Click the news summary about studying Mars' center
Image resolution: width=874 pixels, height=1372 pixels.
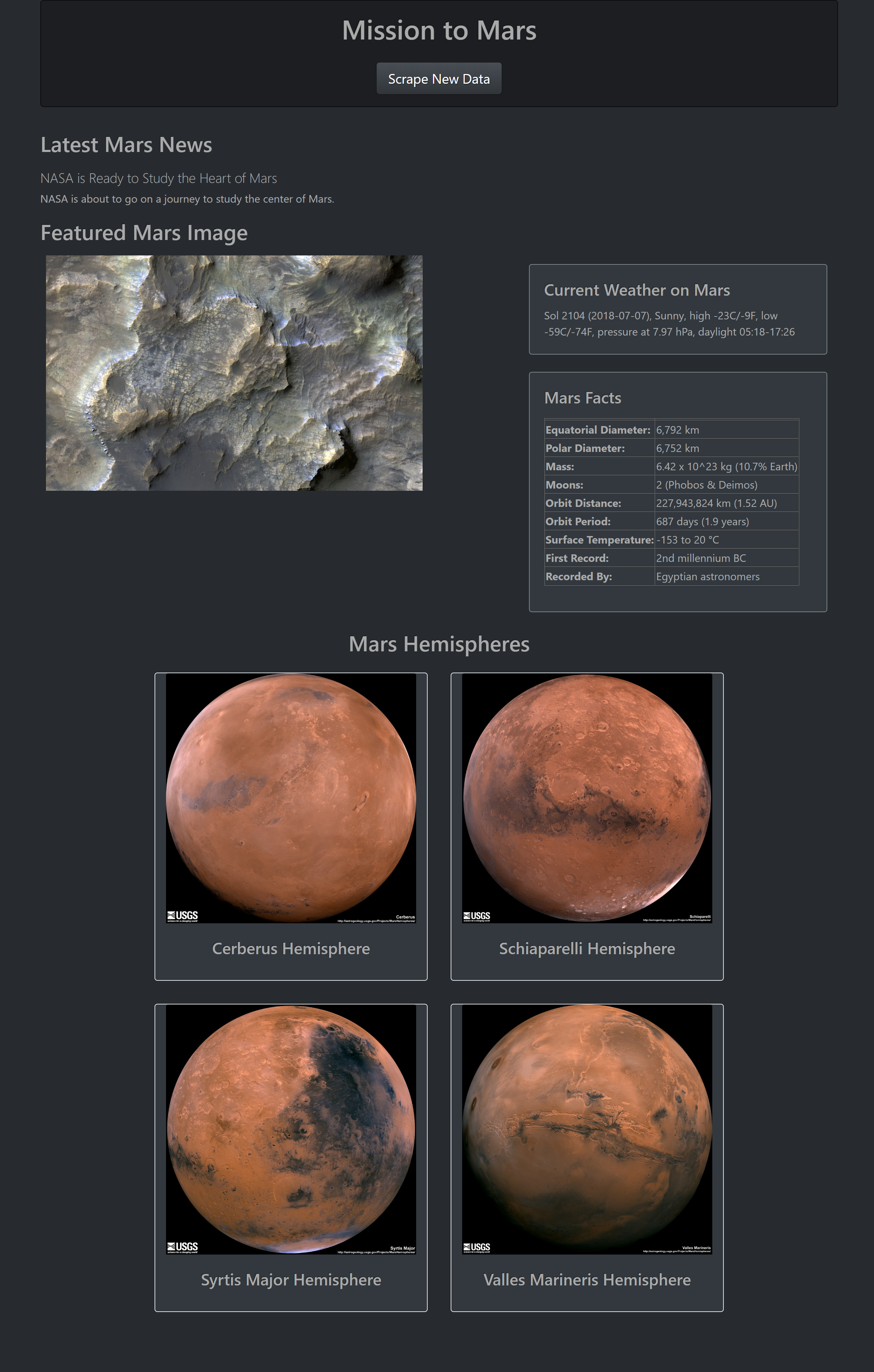187,199
